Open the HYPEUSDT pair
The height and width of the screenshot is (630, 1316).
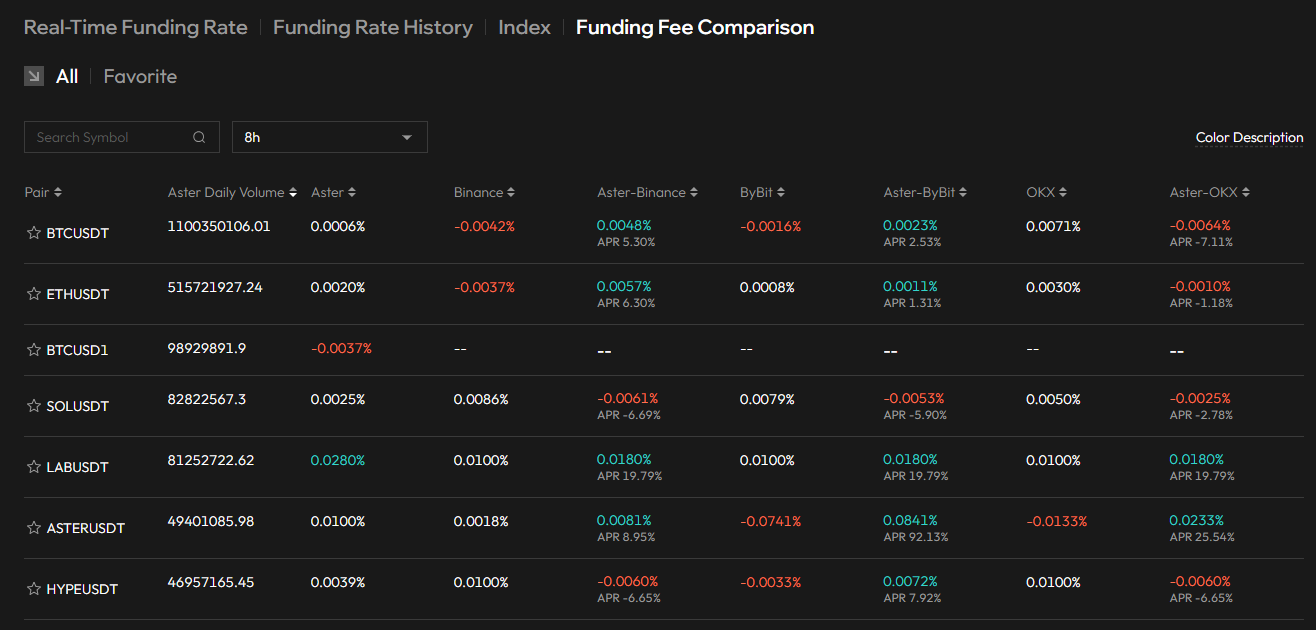pyautogui.click(x=82, y=589)
